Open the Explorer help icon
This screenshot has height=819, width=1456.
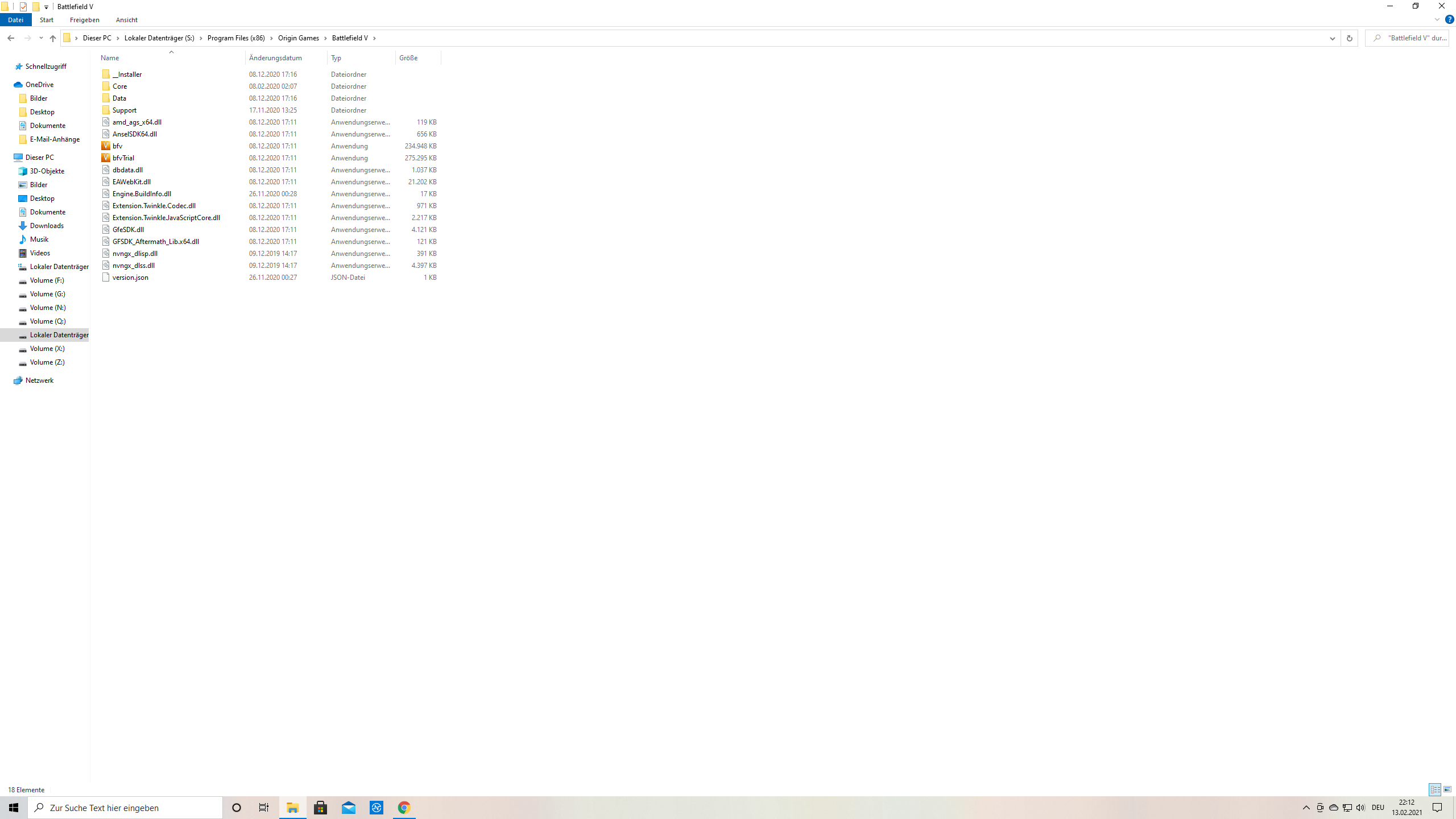[x=1449, y=19]
